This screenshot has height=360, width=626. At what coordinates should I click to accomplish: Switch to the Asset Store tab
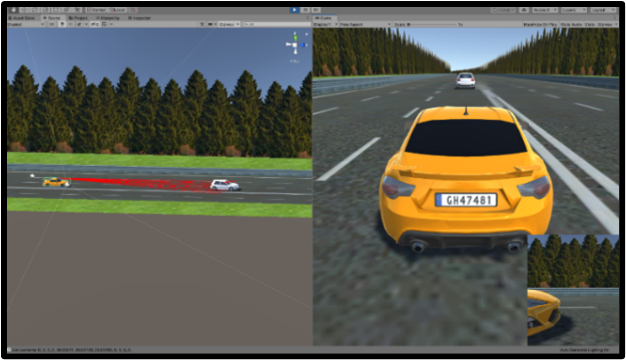click(x=23, y=18)
